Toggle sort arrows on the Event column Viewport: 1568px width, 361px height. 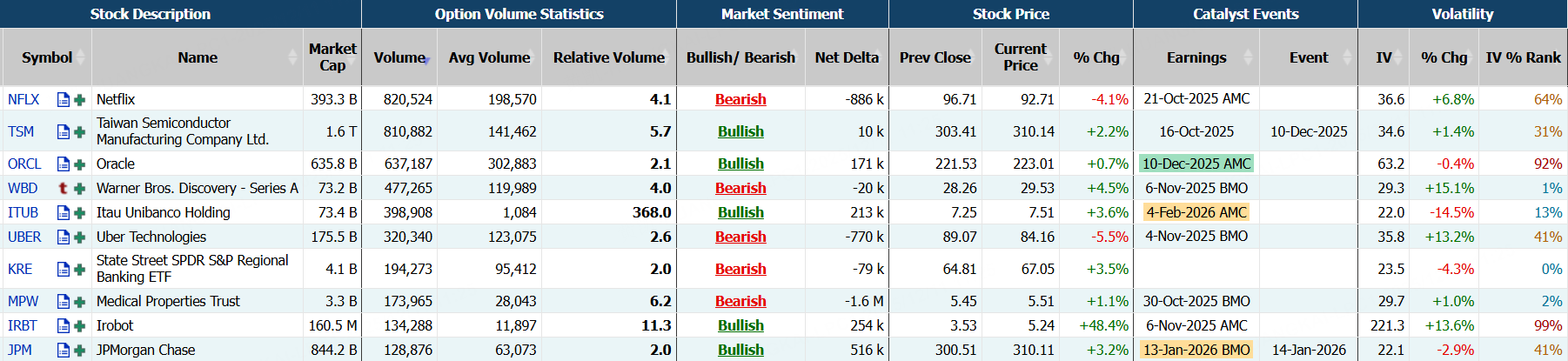click(x=1348, y=57)
